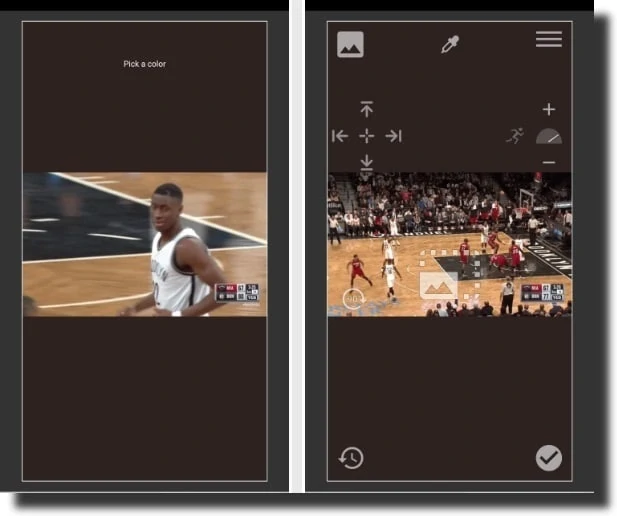Center the image with crosshair icon
This screenshot has width=617, height=516.
[x=366, y=136]
